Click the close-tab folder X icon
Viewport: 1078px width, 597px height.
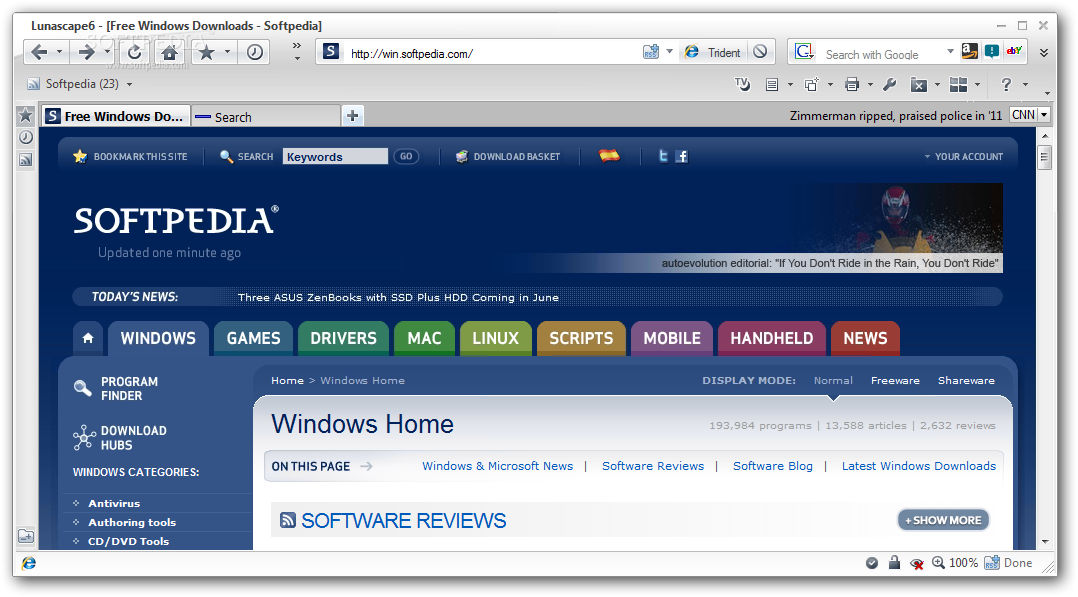(x=918, y=85)
